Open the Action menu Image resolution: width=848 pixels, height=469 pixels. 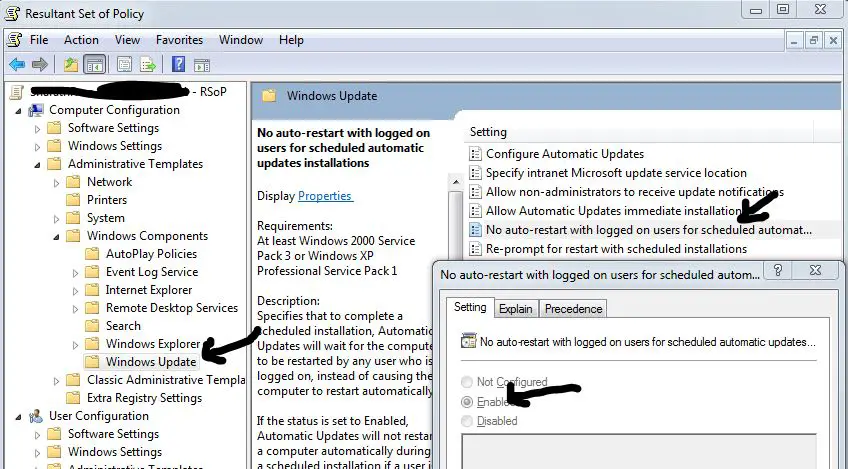[81, 40]
